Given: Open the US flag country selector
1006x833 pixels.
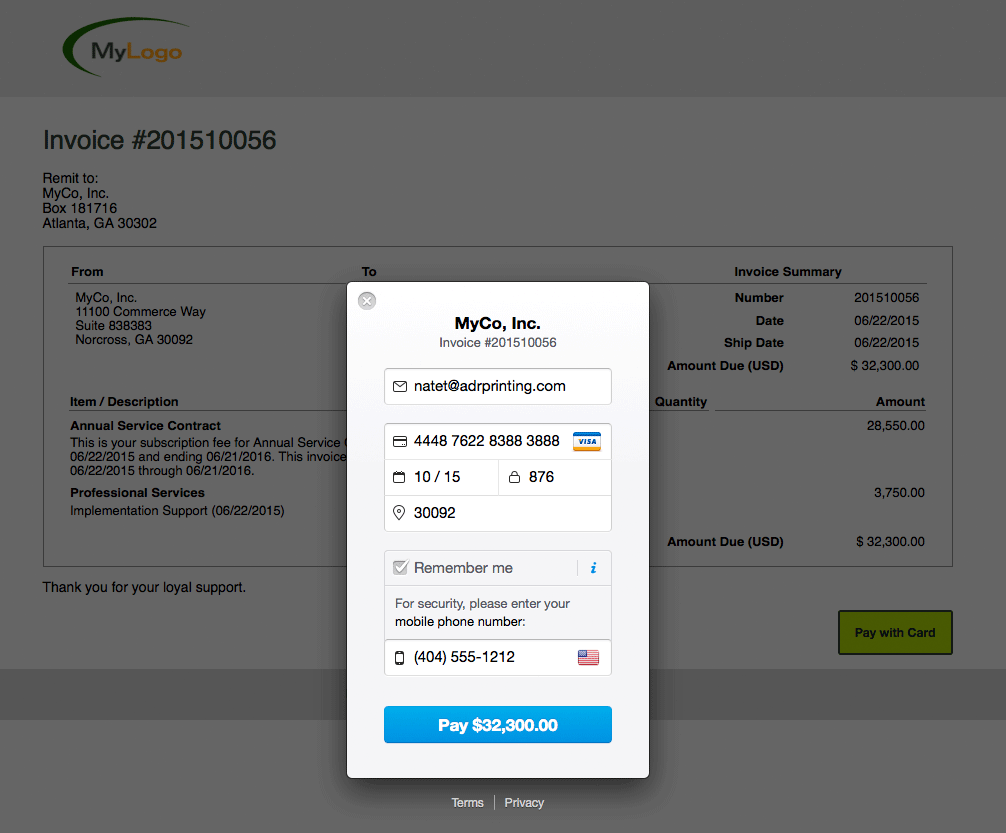Looking at the screenshot, I should 588,657.
